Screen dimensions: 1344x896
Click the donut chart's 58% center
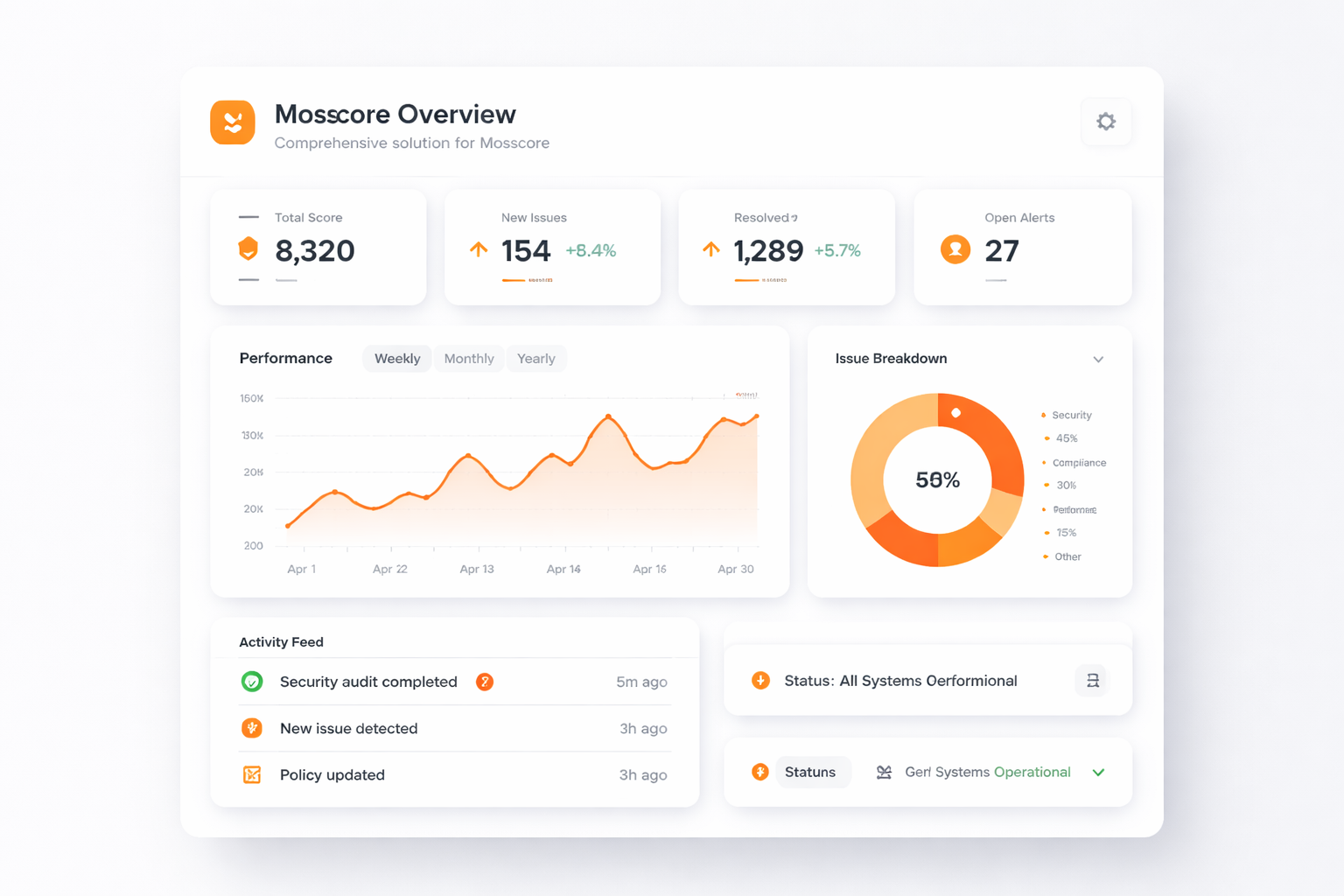937,479
